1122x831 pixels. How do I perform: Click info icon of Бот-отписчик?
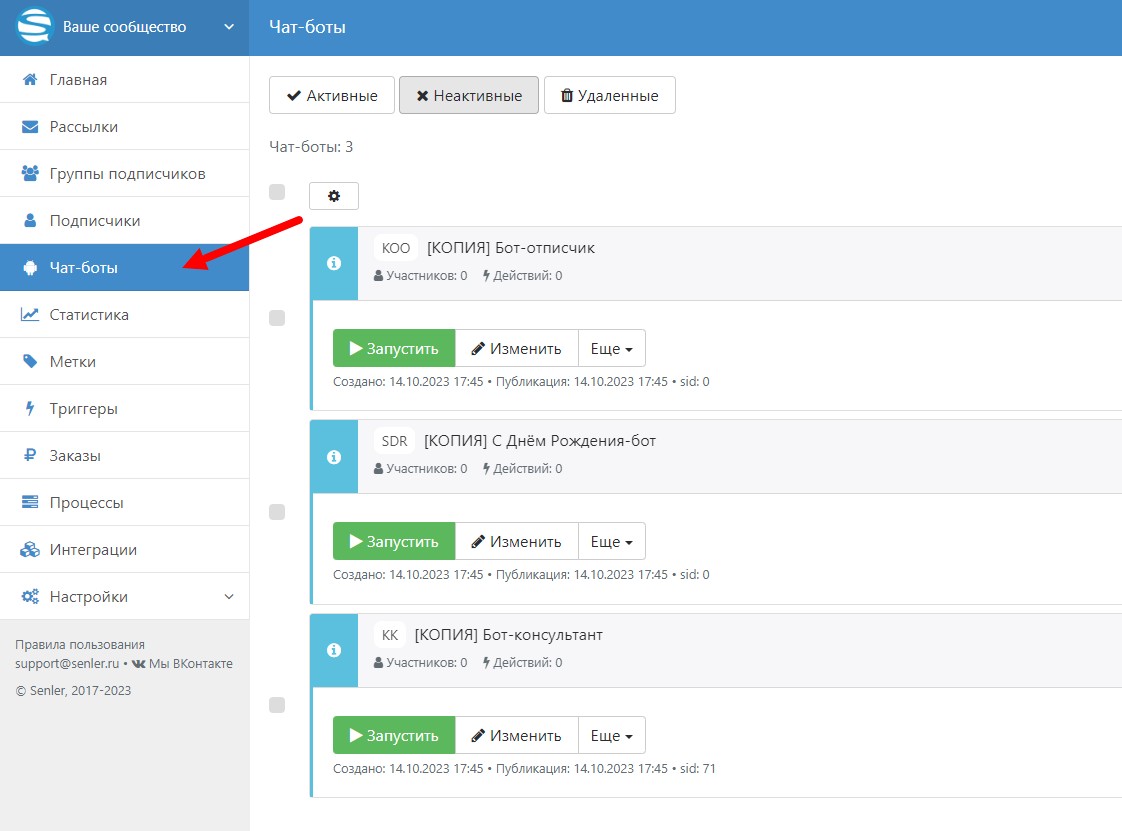[334, 263]
